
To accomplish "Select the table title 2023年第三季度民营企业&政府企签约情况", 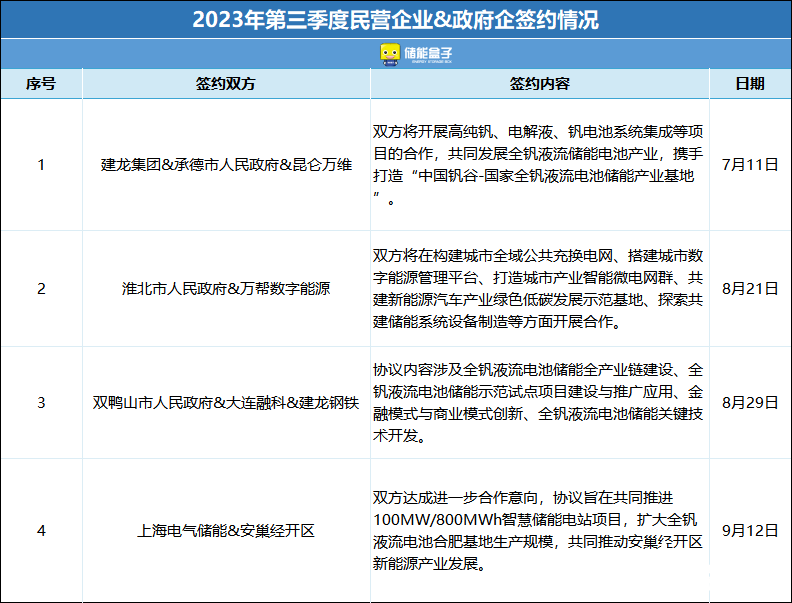I will (395, 20).
